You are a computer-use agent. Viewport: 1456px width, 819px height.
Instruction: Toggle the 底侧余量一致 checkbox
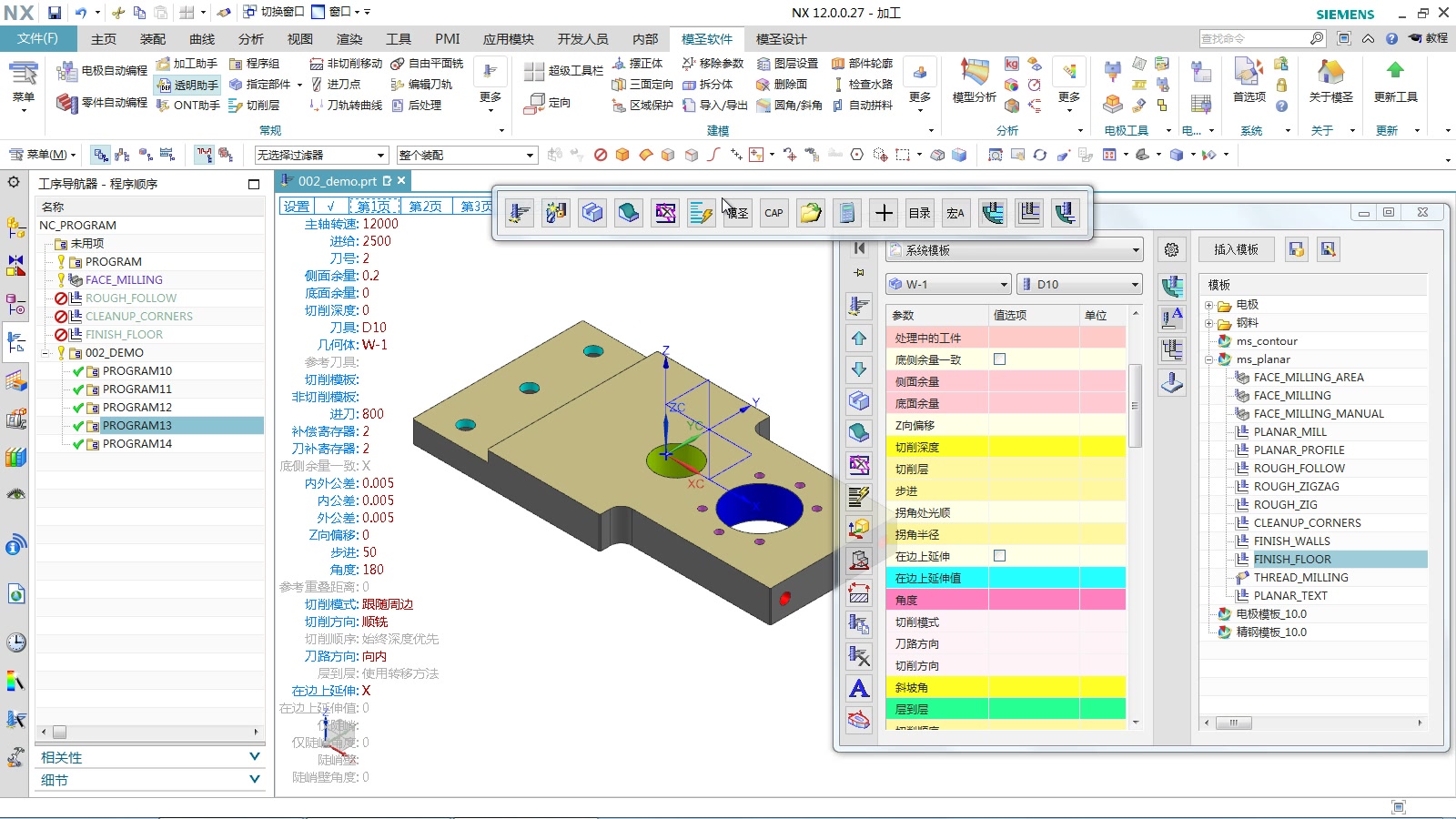999,359
